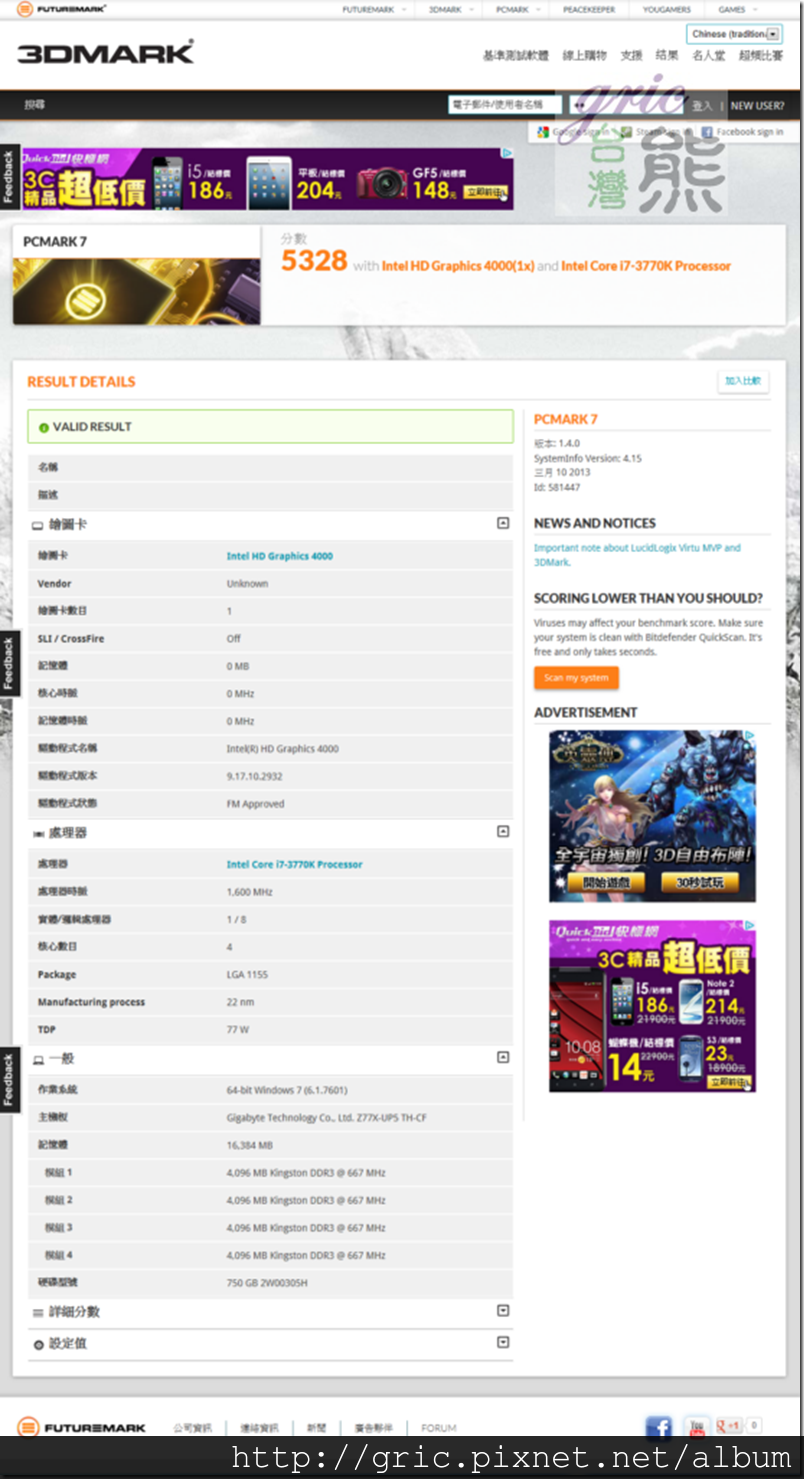This screenshot has width=804, height=1479.
Task: Open the 公司資訊 footer link
Action: click(192, 1428)
